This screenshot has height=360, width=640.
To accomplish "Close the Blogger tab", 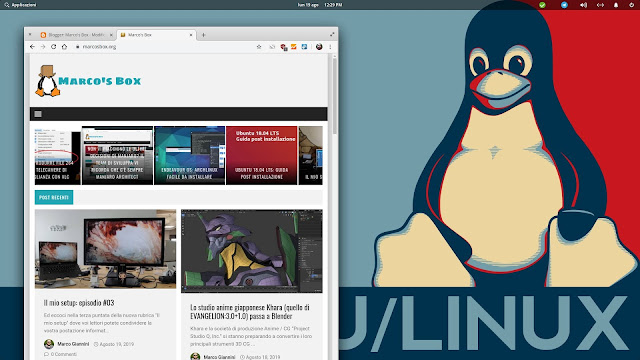I will pos(111,35).
